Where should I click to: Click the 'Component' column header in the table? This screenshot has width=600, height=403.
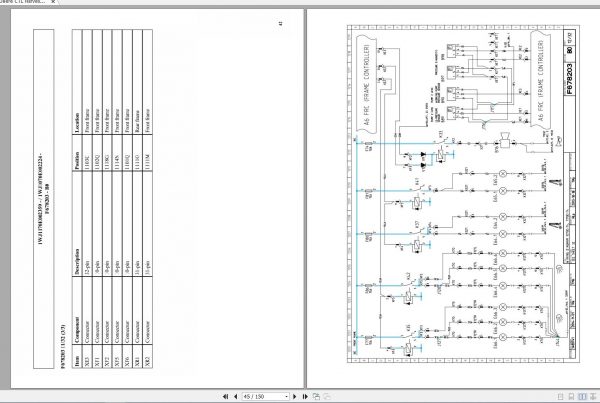77,330
